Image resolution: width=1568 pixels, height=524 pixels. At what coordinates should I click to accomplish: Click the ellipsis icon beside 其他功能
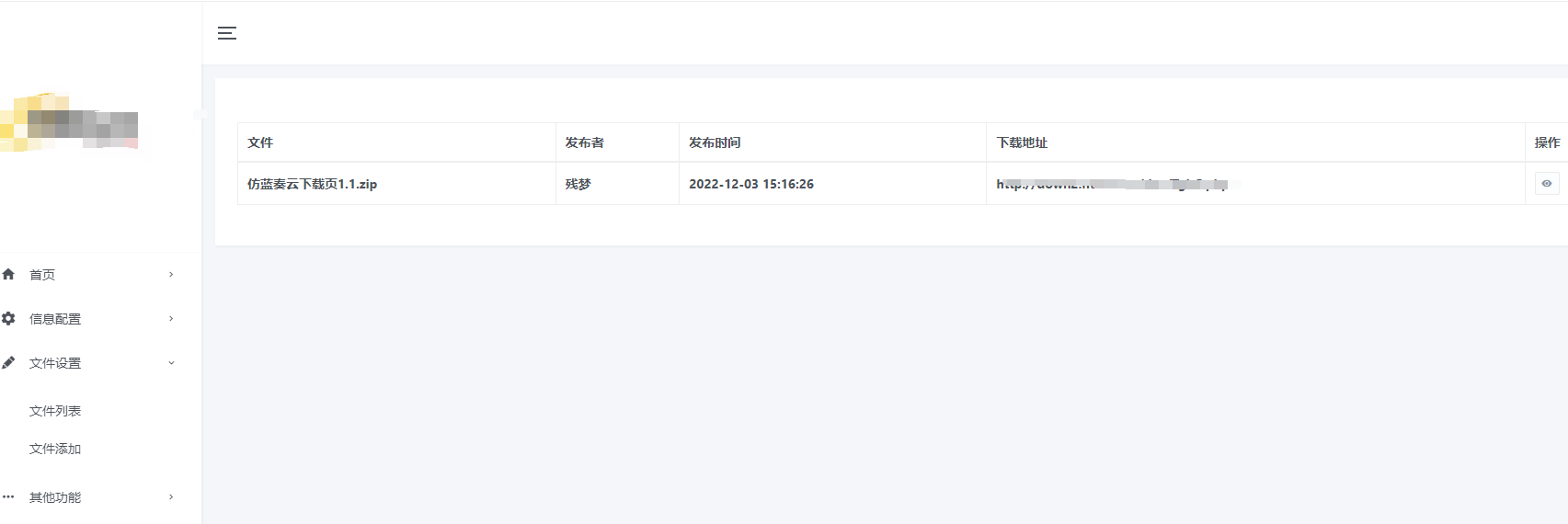pos(9,496)
